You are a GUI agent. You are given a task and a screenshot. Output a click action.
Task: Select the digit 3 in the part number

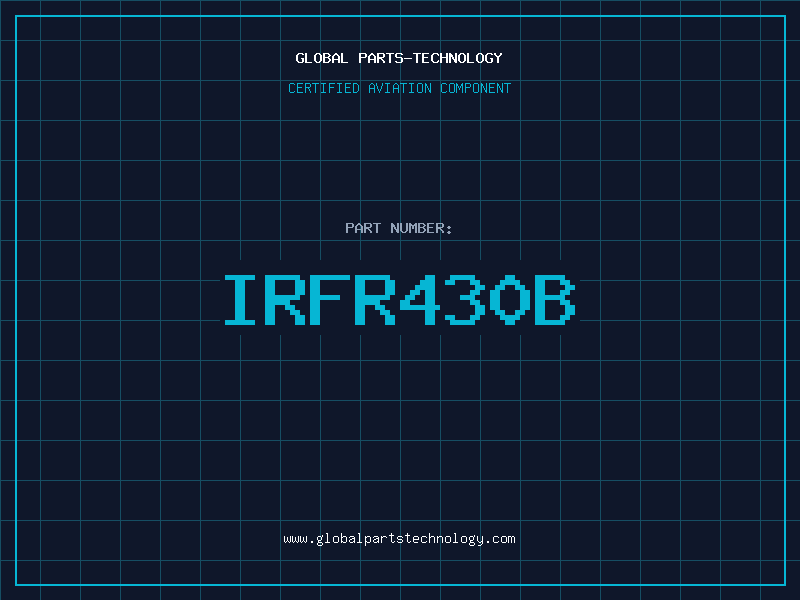click(x=466, y=300)
